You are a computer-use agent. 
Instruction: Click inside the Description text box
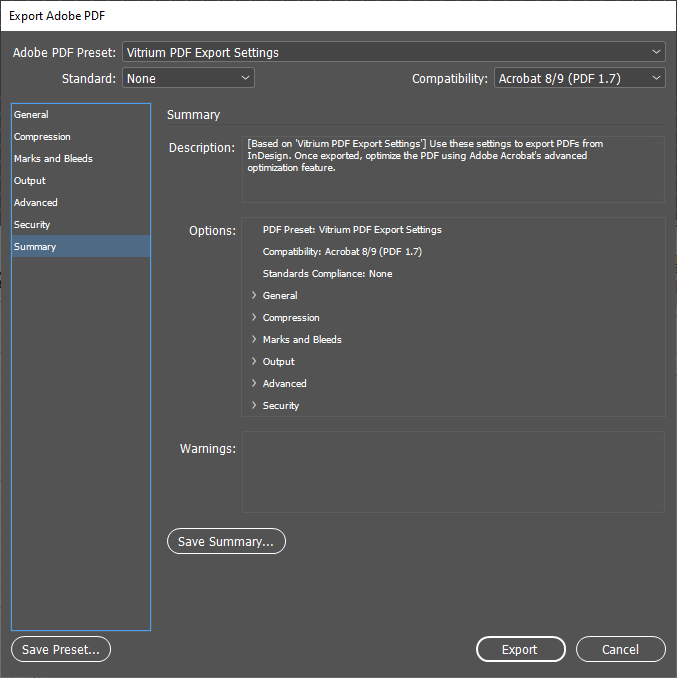(453, 170)
